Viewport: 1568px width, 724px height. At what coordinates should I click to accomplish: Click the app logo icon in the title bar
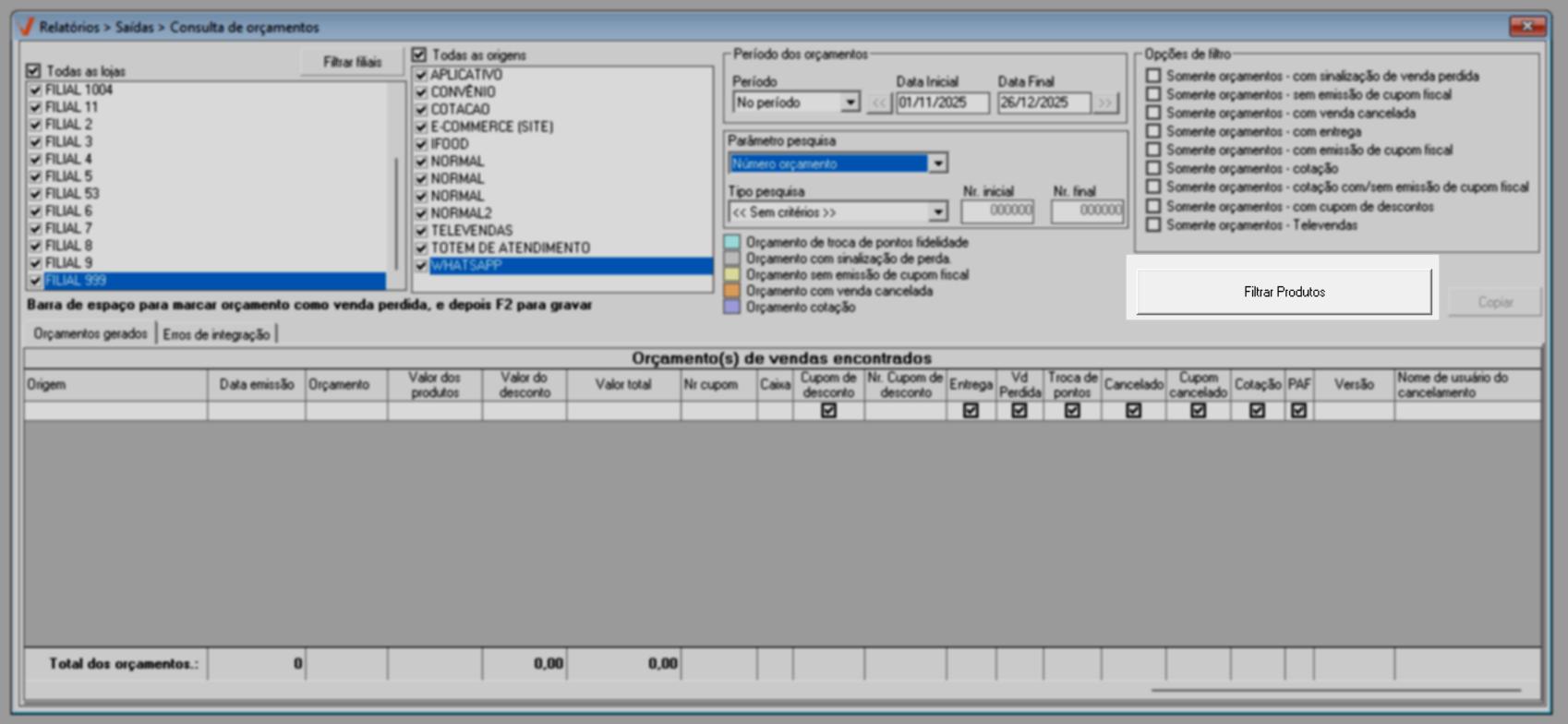pyautogui.click(x=26, y=27)
